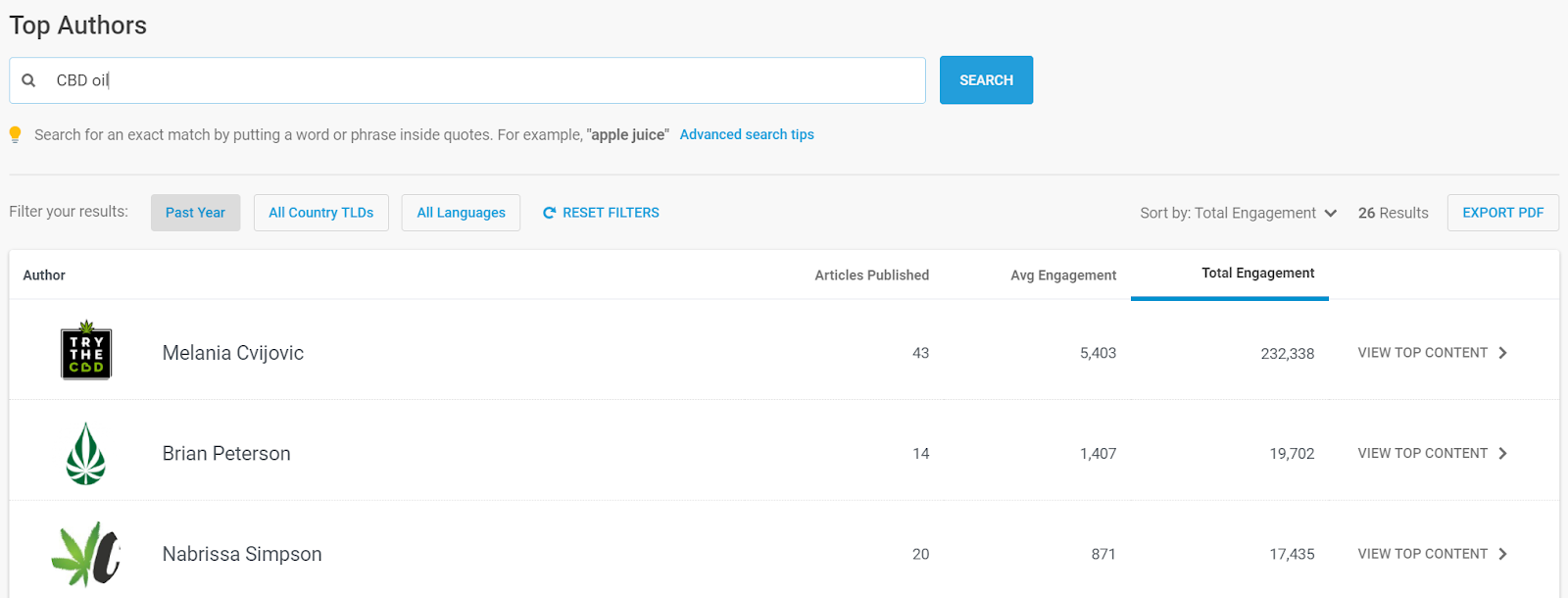1568x598 pixels.
Task: Click the 26 Results count
Action: [1393, 213]
